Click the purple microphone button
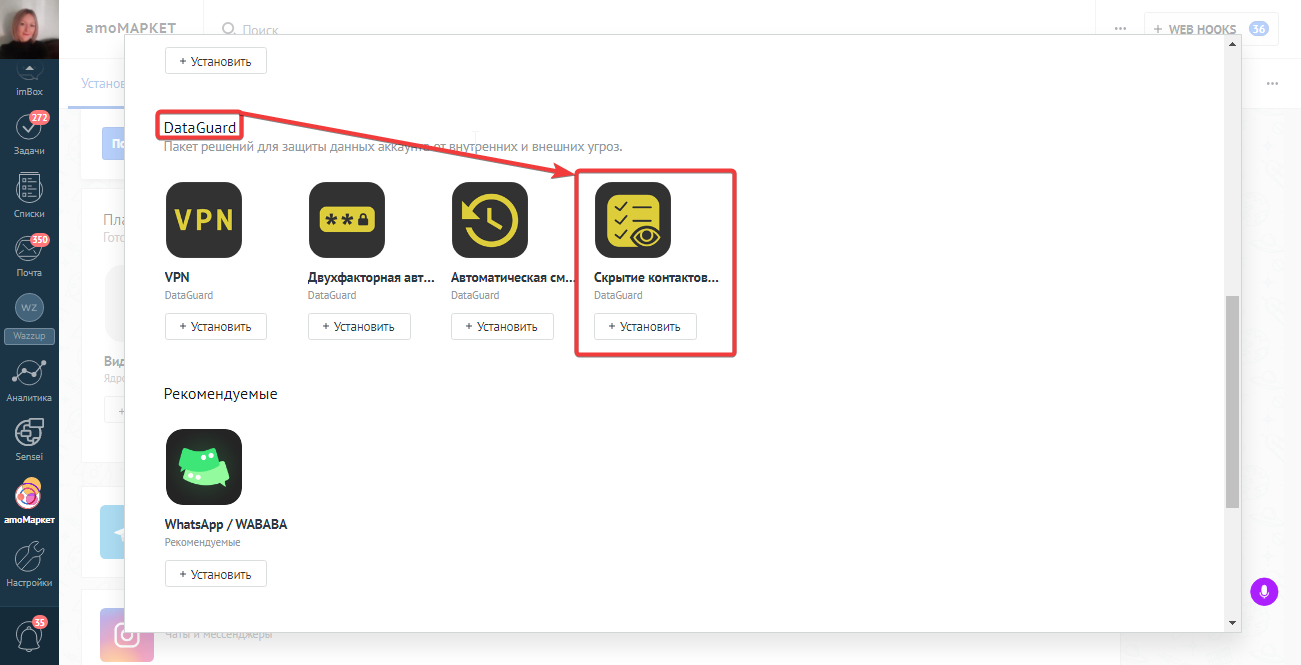This screenshot has width=1301, height=665. (x=1265, y=591)
